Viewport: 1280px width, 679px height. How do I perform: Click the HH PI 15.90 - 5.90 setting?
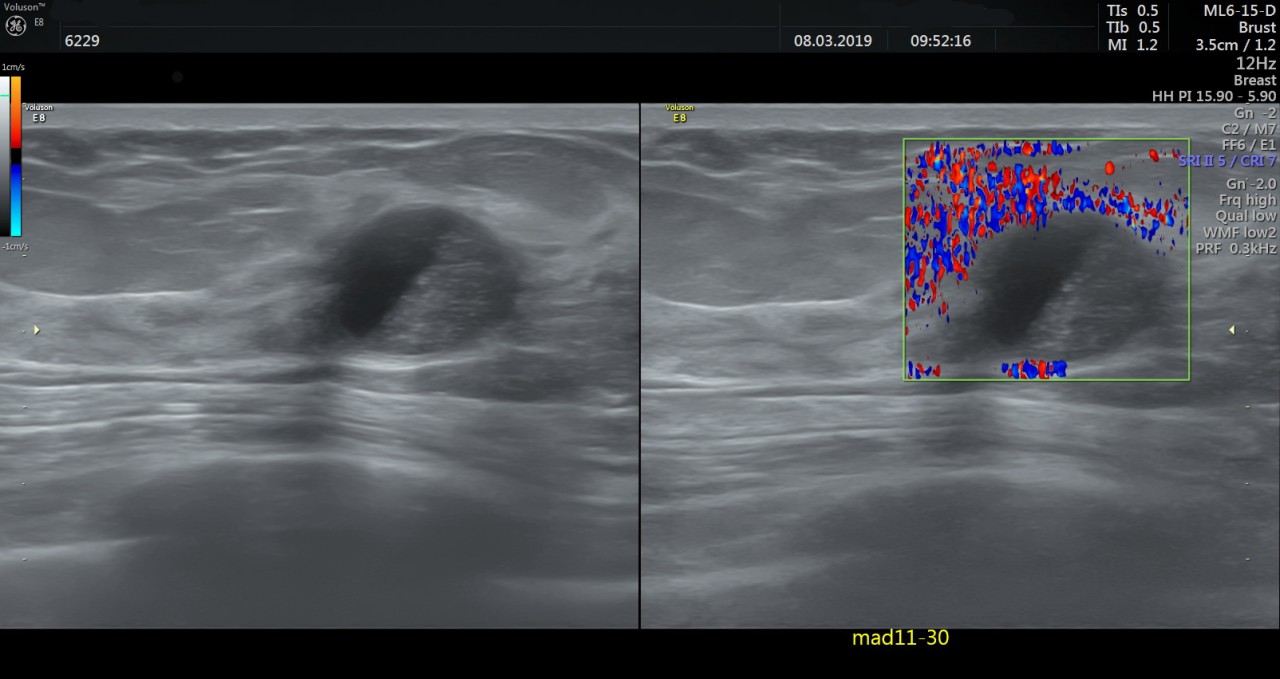[x=1214, y=96]
